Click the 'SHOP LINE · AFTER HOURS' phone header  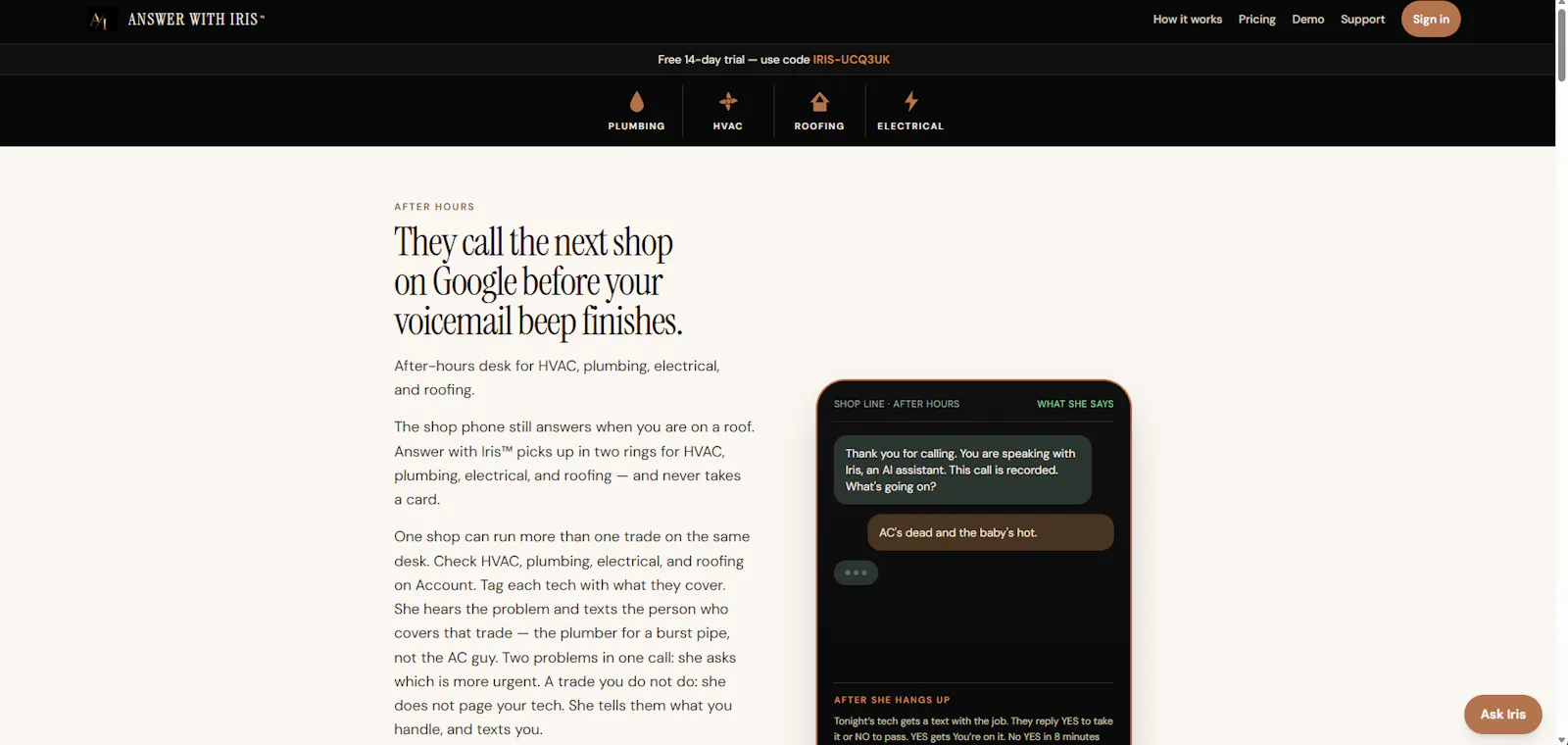point(897,404)
